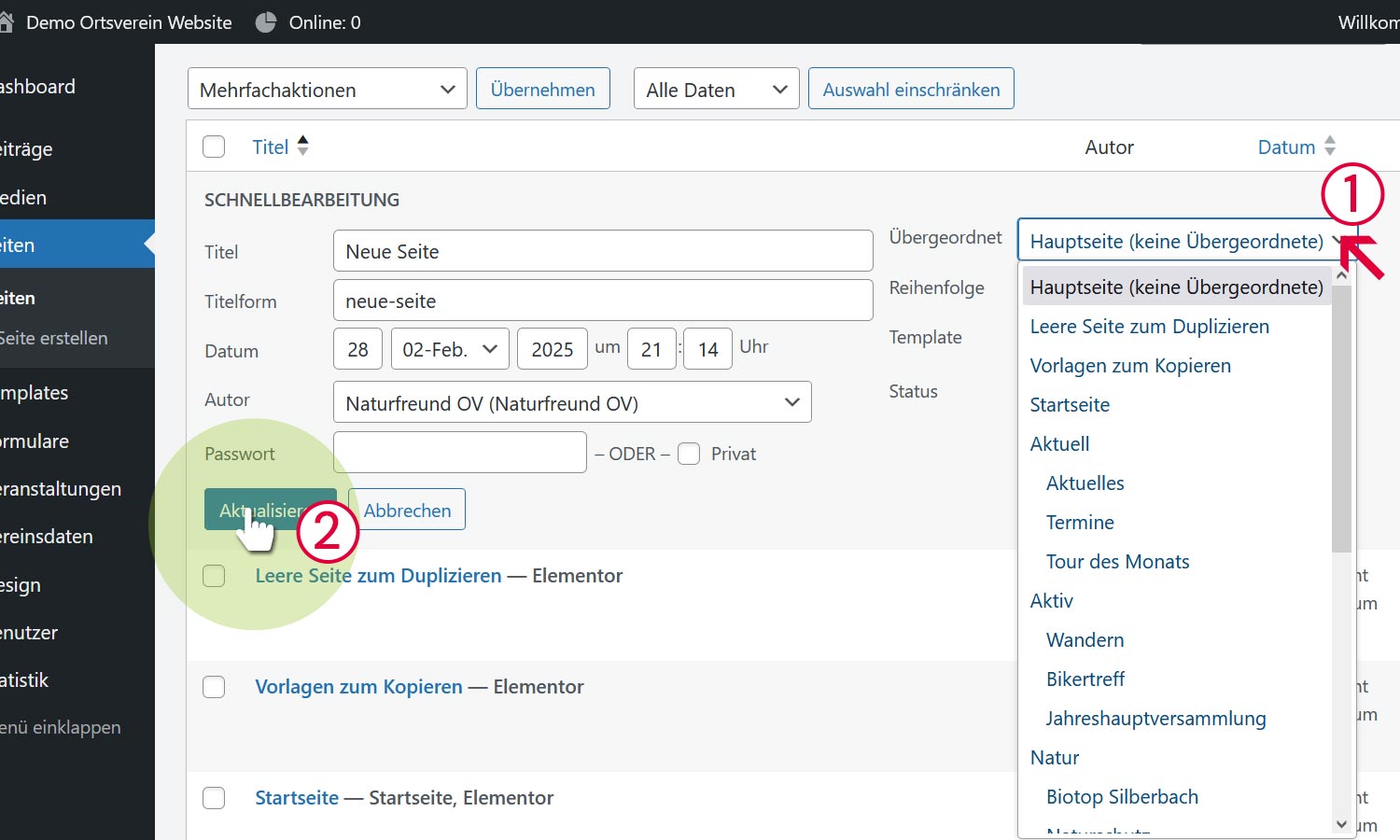This screenshot has height=840, width=1400.
Task: Open the month dropdown showing 02-Feb.
Action: (450, 349)
